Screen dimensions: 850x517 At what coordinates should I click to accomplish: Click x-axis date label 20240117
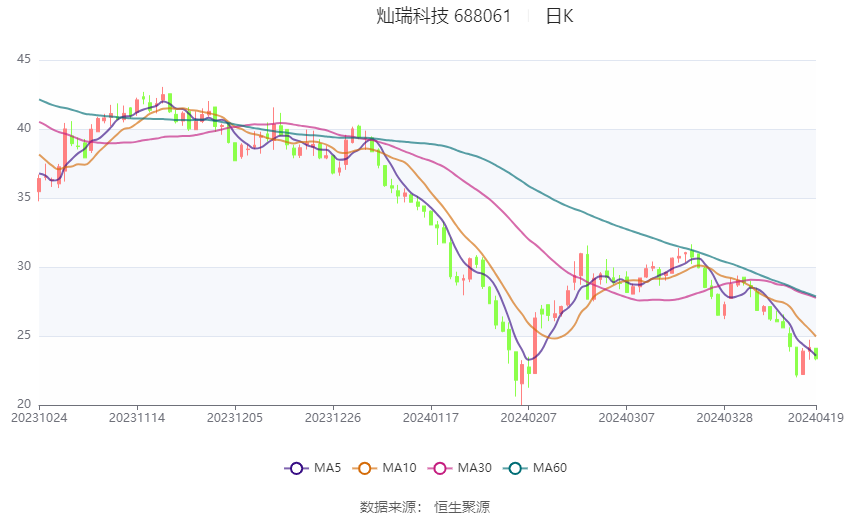point(431,418)
